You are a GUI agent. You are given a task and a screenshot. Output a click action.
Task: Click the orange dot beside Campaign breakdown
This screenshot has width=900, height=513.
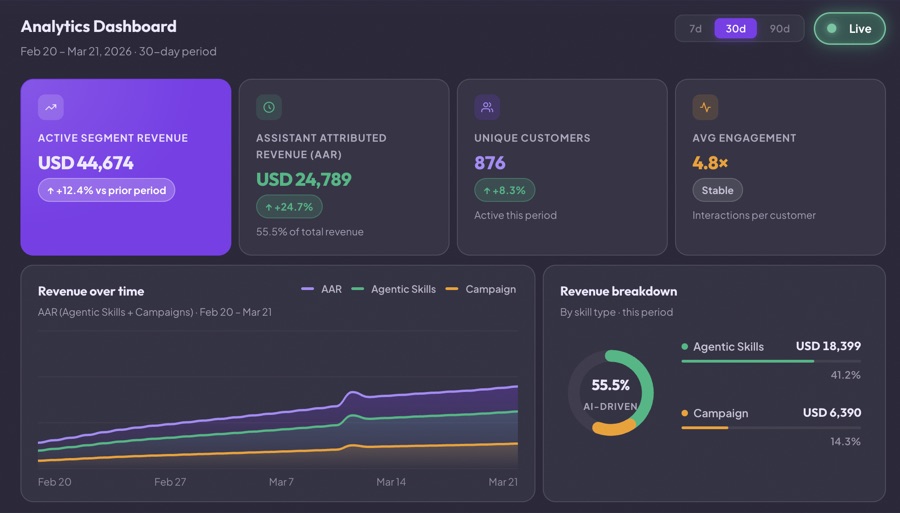(685, 413)
